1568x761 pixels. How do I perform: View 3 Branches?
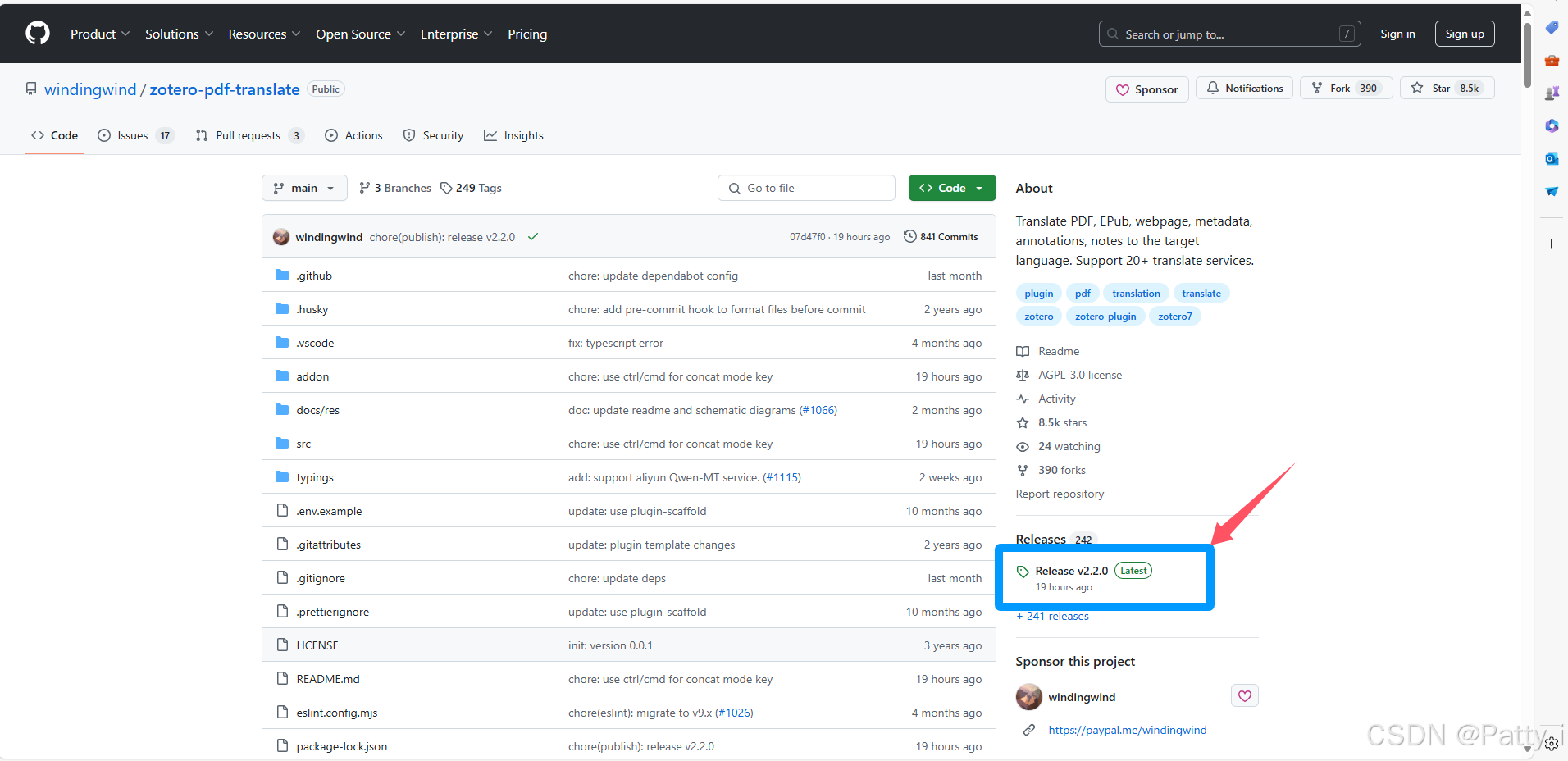click(395, 188)
